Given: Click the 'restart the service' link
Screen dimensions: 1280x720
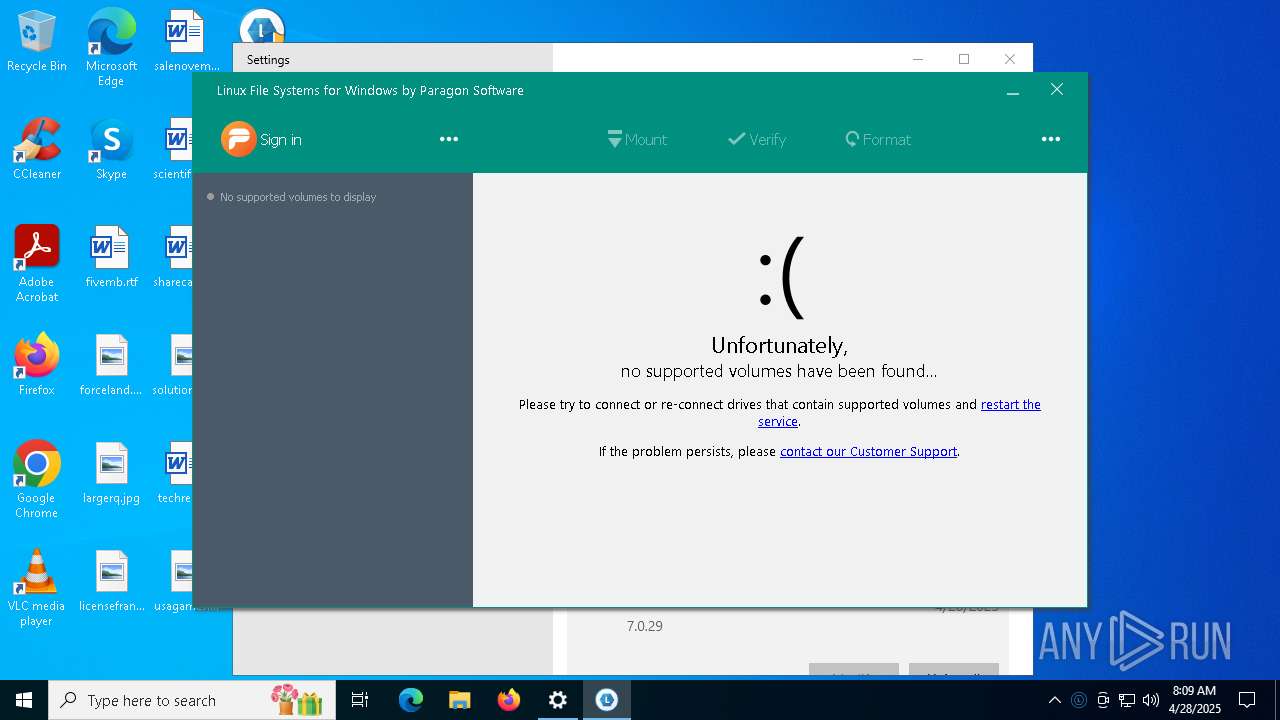Looking at the screenshot, I should pyautogui.click(x=899, y=413).
